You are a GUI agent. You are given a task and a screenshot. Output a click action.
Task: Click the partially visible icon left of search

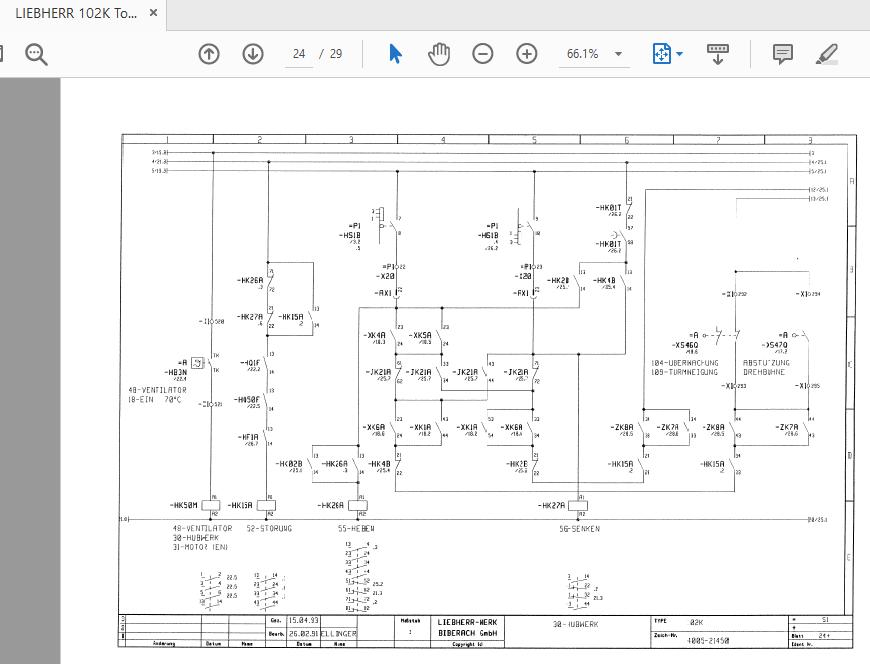click(3, 54)
